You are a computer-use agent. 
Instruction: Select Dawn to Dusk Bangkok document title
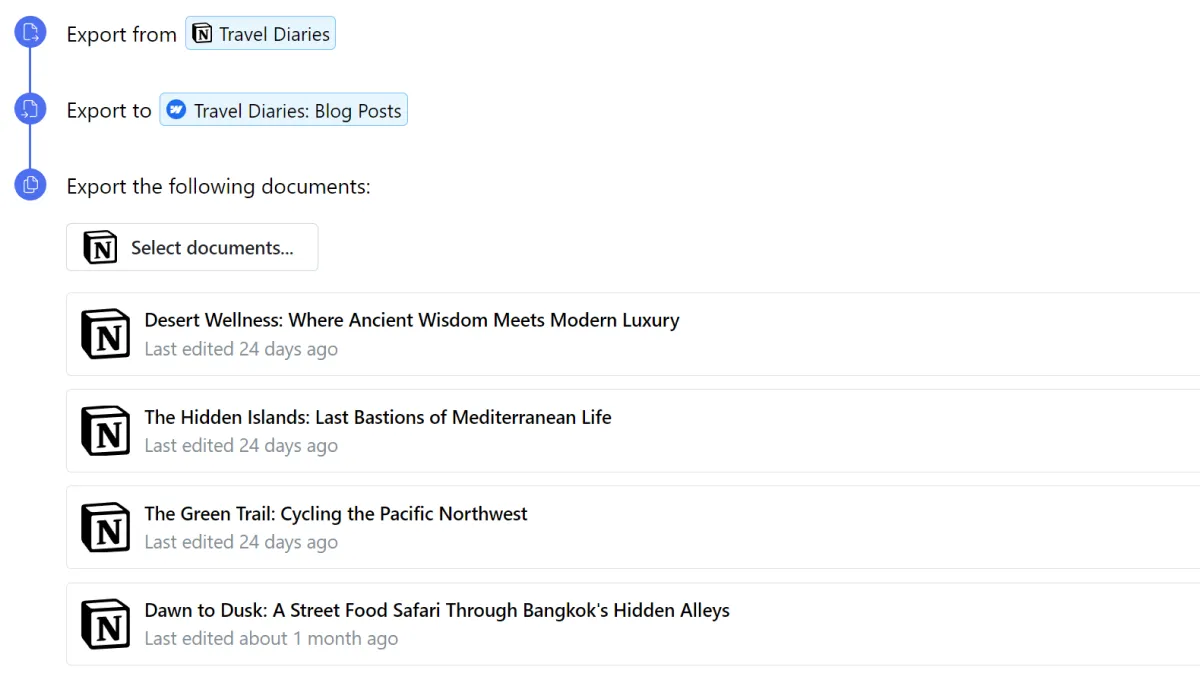(437, 610)
